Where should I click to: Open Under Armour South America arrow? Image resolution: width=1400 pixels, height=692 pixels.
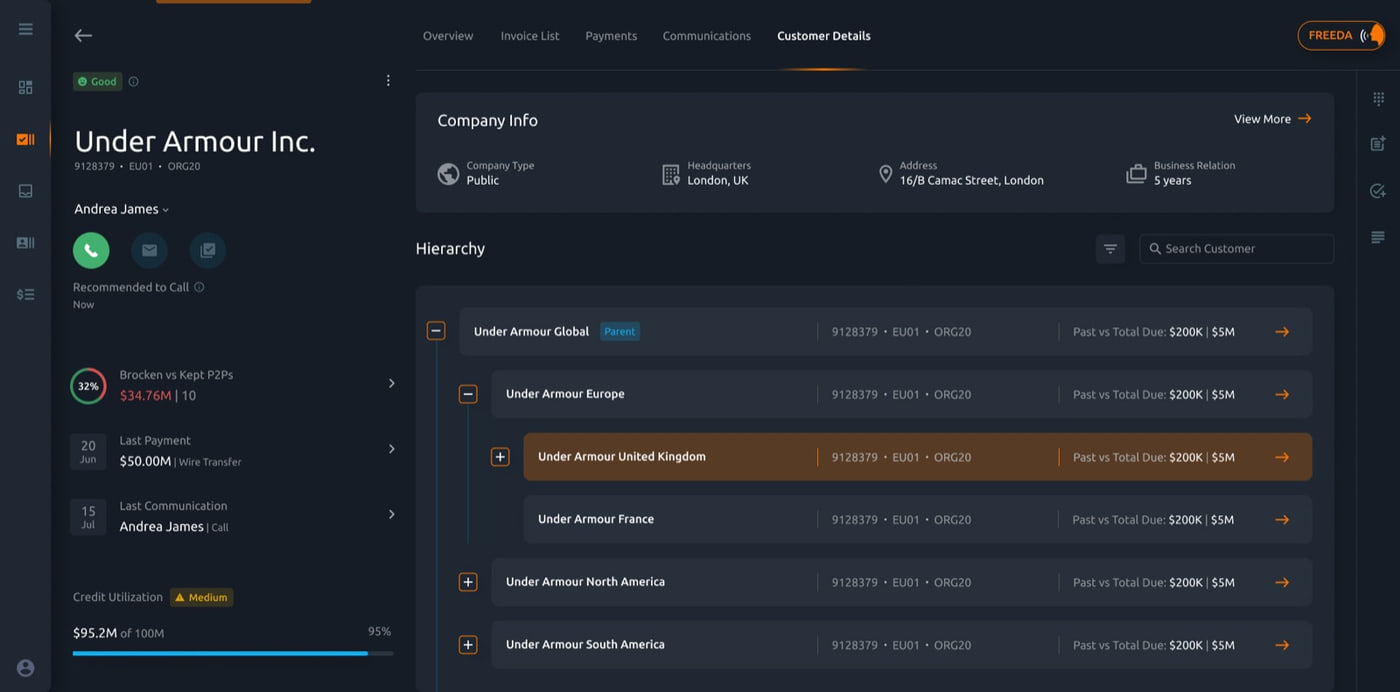pyautogui.click(x=1282, y=645)
